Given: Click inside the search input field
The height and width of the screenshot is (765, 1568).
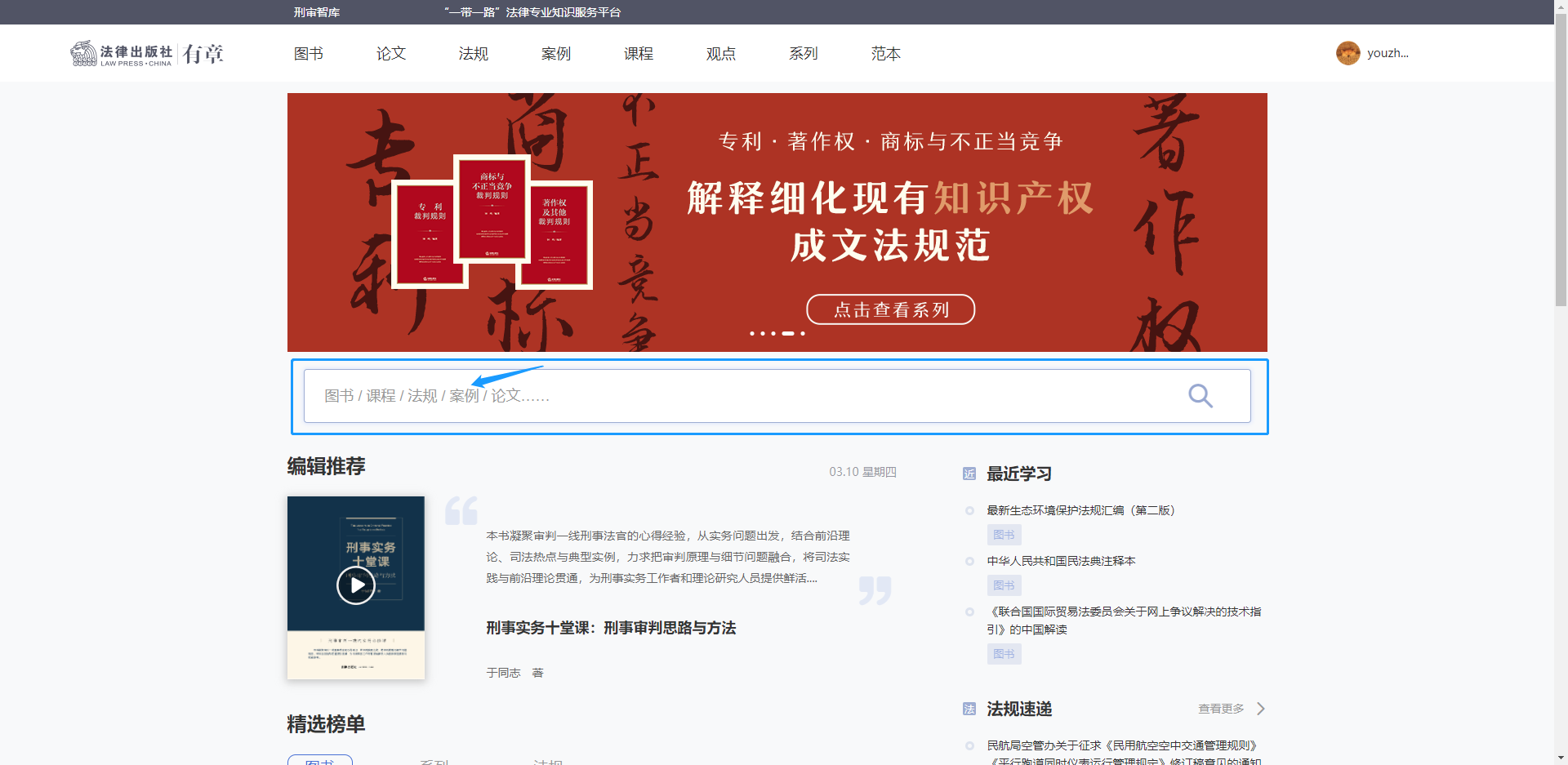Looking at the screenshot, I should click(x=735, y=396).
